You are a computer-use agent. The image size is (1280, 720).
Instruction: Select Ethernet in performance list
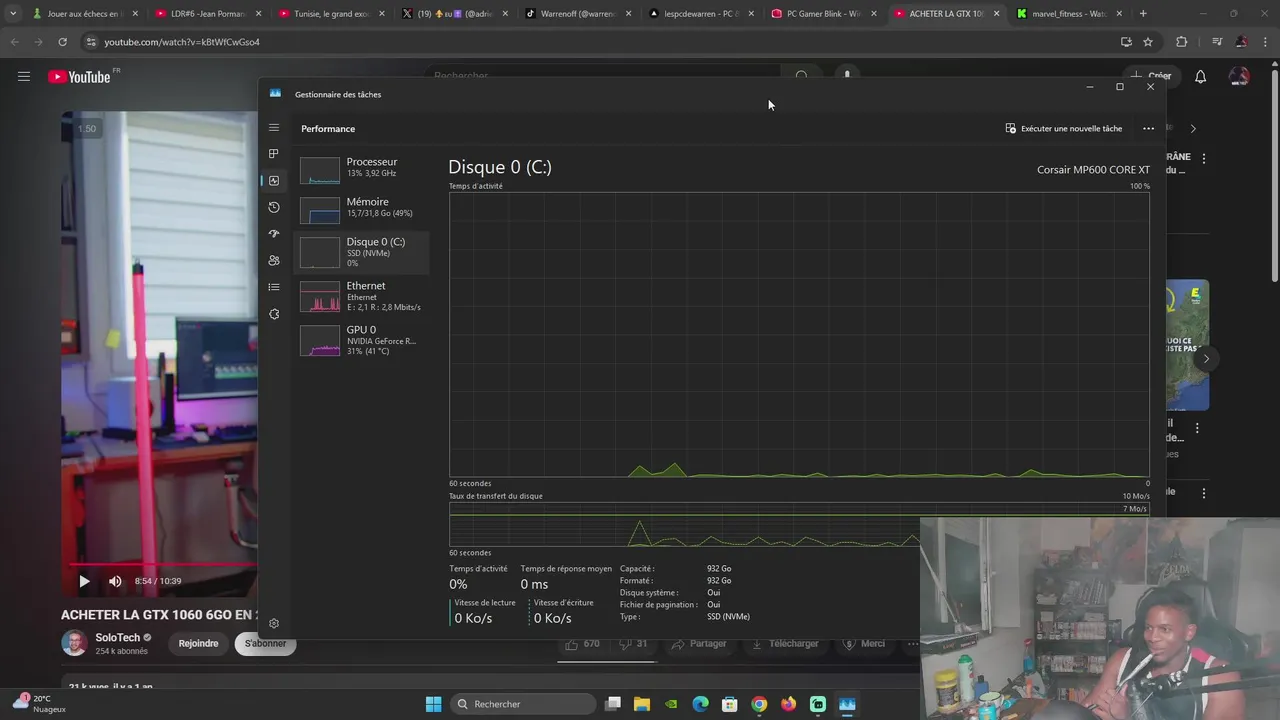(x=362, y=296)
